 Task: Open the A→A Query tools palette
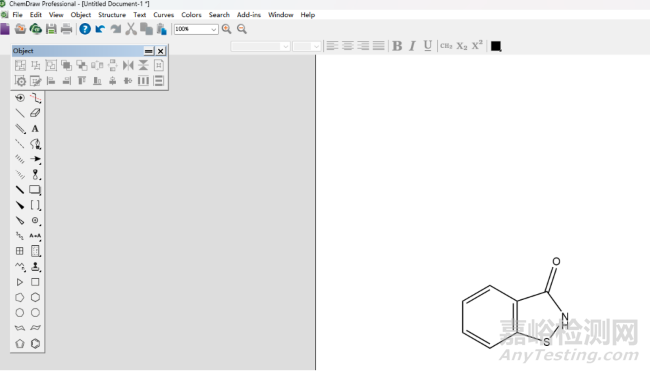click(35, 236)
